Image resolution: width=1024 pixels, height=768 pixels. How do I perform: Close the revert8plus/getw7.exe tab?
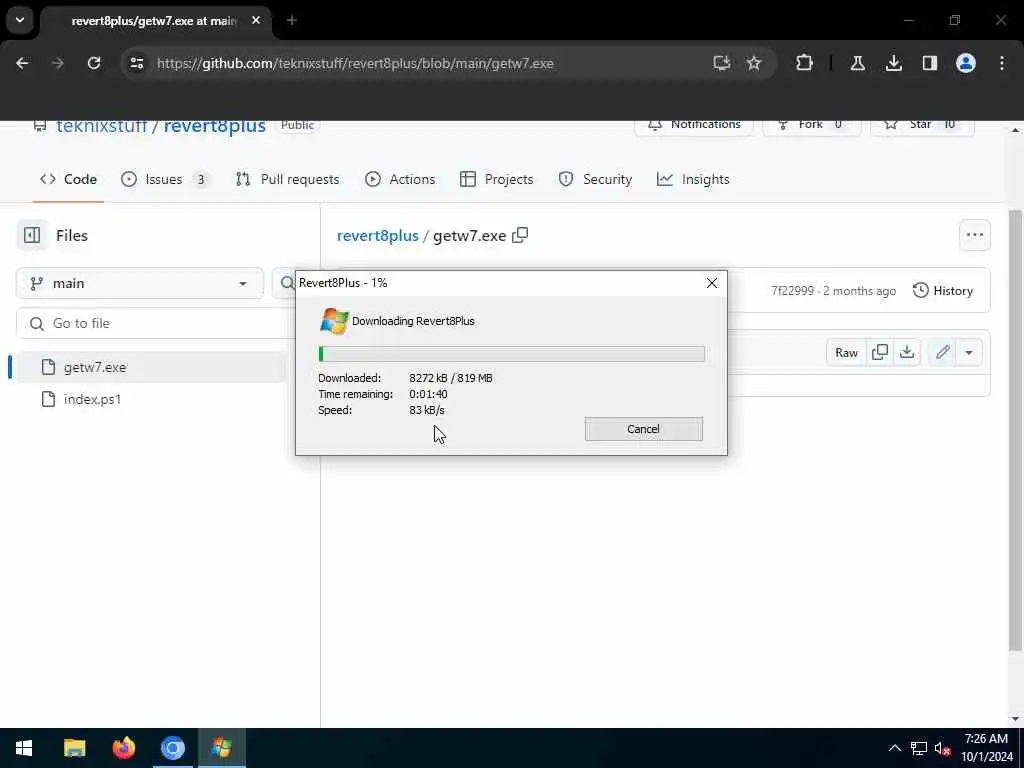pos(256,20)
